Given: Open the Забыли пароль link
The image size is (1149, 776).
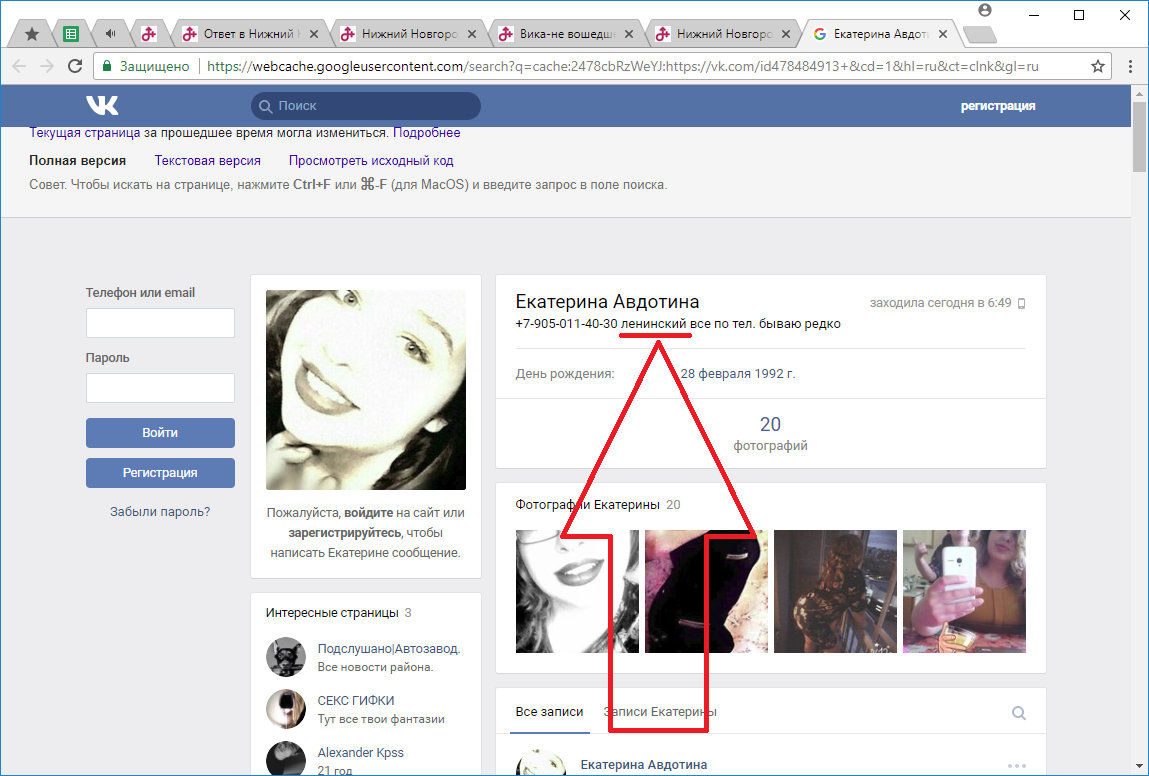Looking at the screenshot, I should pos(160,511).
